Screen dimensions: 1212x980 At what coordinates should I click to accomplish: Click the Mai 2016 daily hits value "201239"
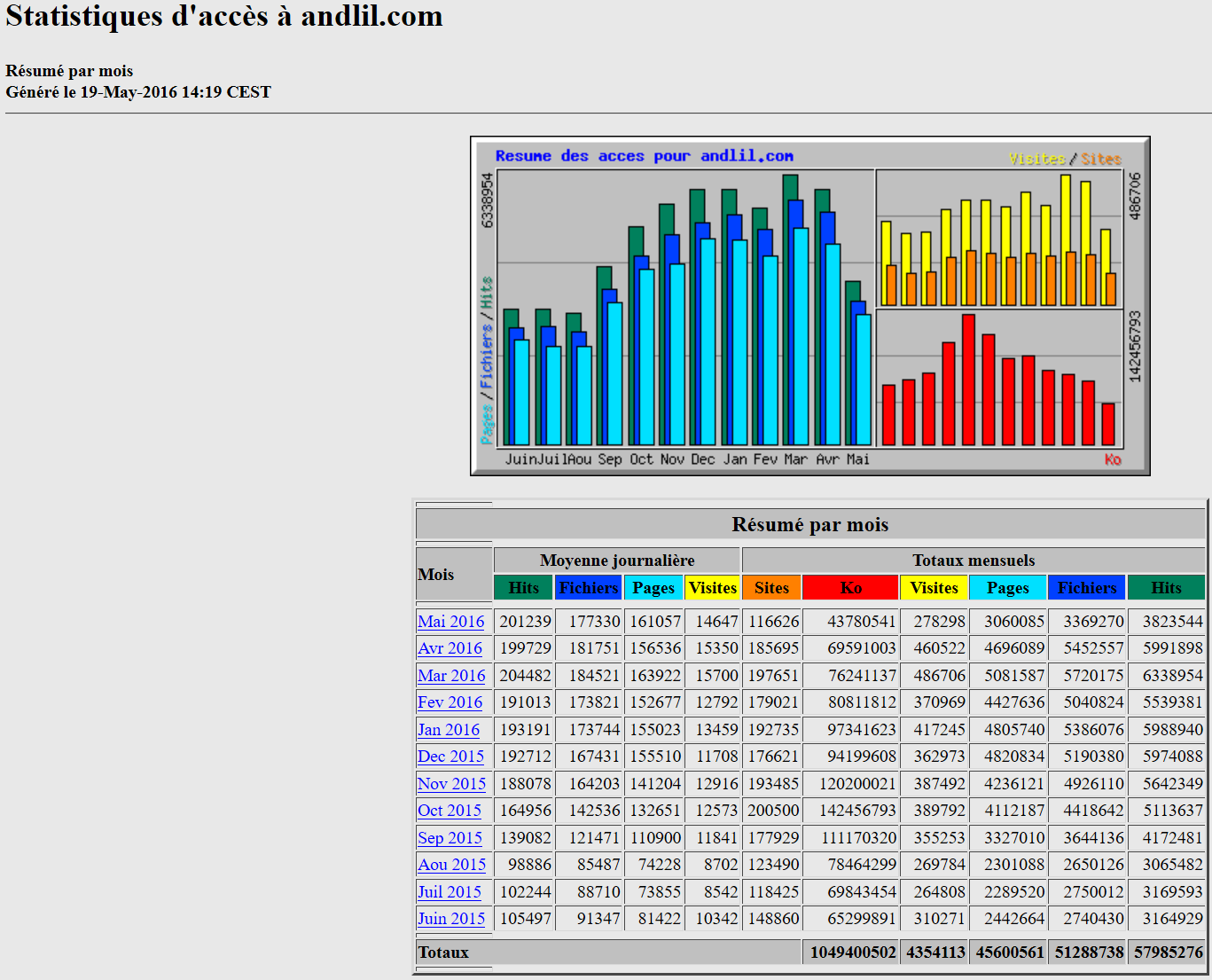(x=526, y=622)
